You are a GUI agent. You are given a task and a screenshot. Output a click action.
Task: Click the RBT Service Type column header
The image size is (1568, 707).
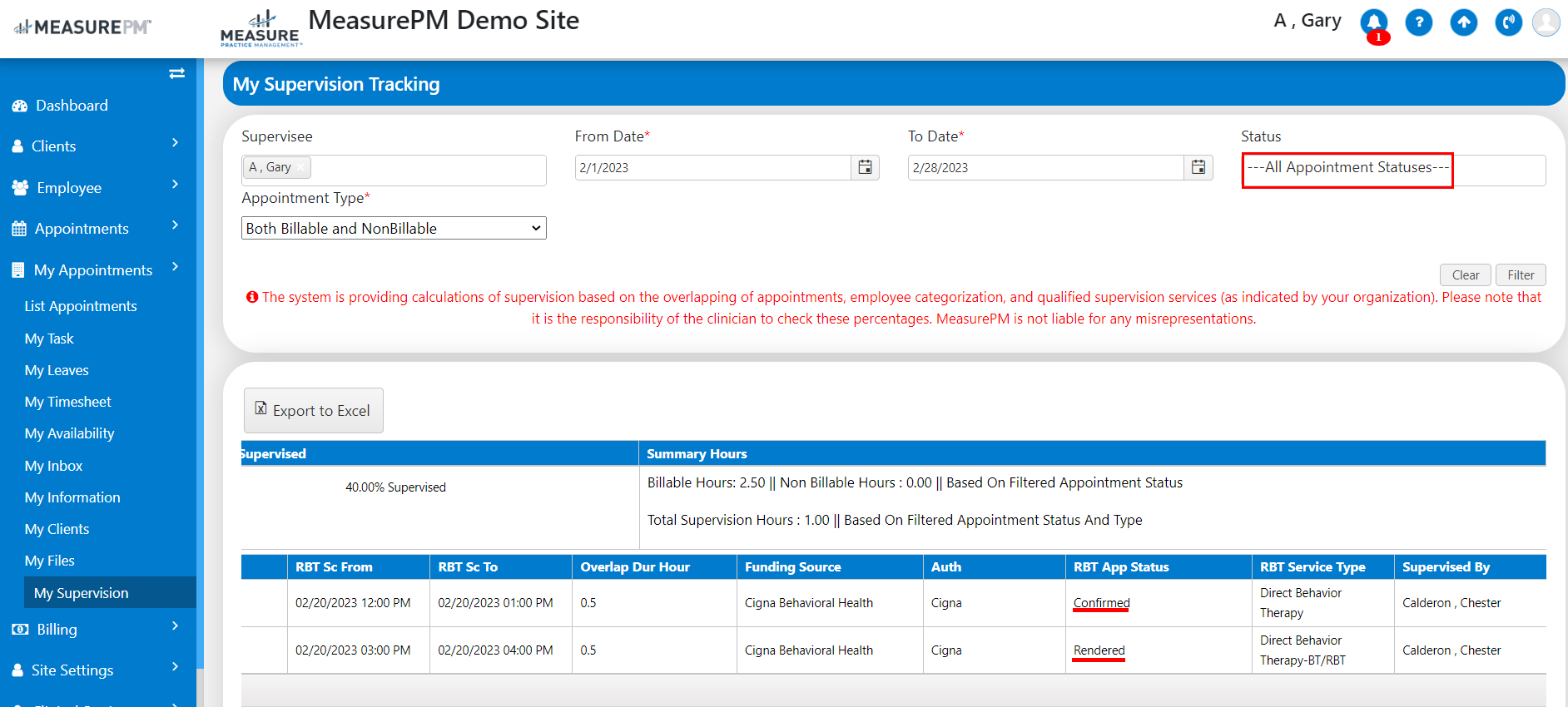pos(1323,566)
